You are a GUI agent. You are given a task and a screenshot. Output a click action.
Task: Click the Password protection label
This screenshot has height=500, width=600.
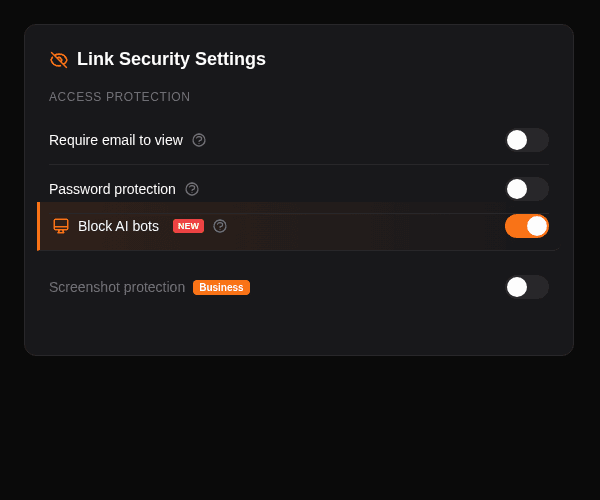point(112,189)
